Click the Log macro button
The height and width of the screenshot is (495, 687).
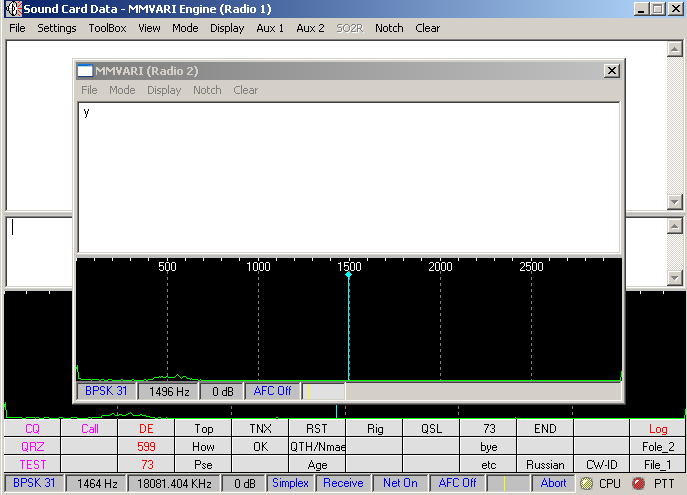658,428
